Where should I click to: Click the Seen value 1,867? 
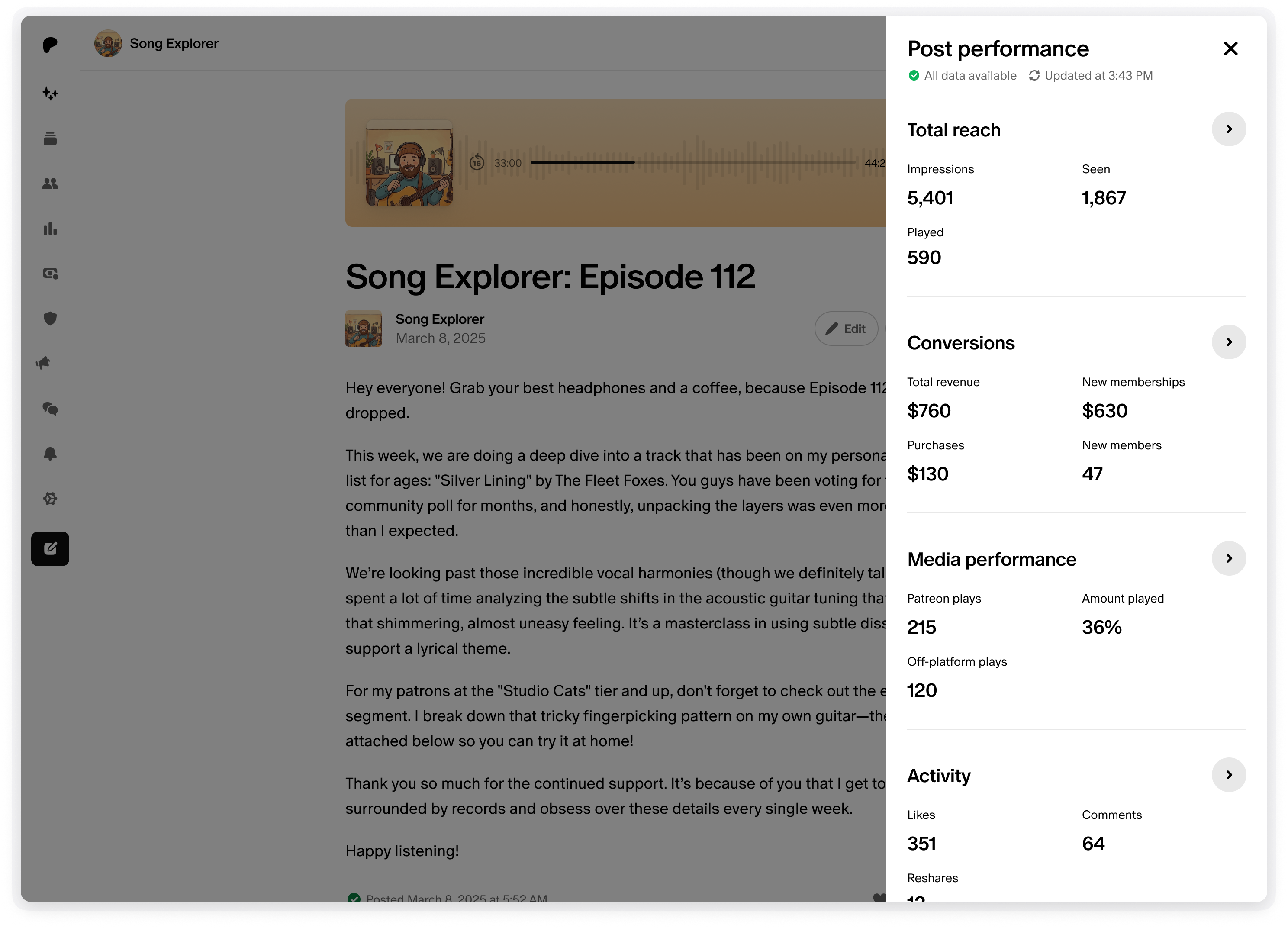pos(1104,198)
